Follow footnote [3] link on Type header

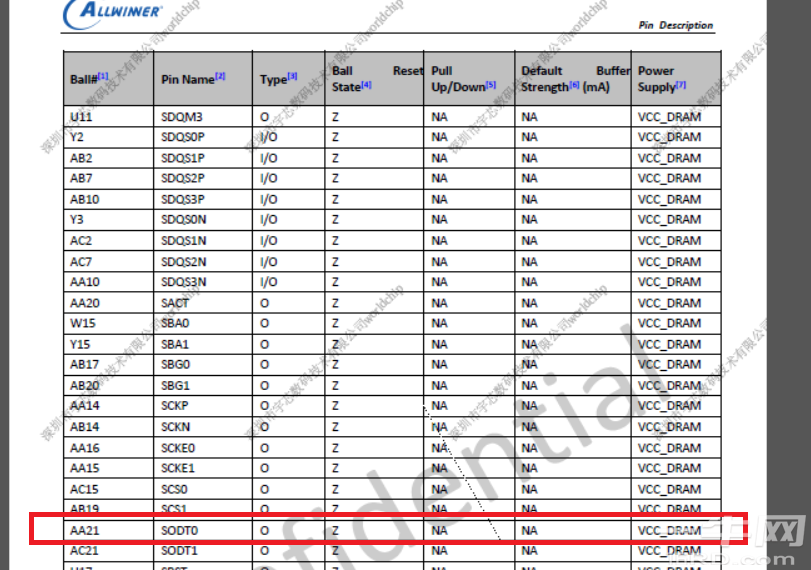(293, 77)
